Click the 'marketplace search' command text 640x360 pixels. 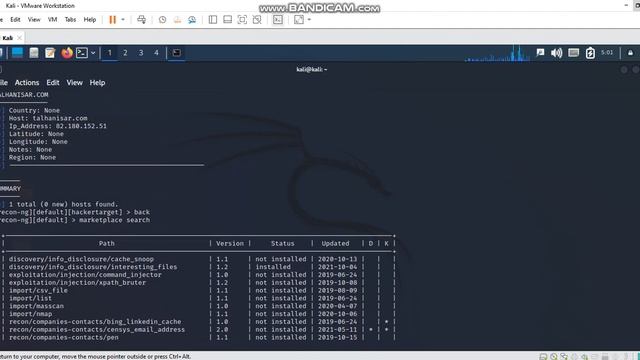pyautogui.click(x=114, y=220)
